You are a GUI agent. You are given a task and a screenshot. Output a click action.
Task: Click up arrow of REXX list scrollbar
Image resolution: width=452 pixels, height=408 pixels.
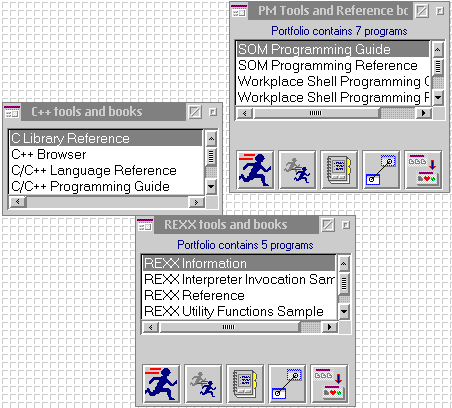344,264
